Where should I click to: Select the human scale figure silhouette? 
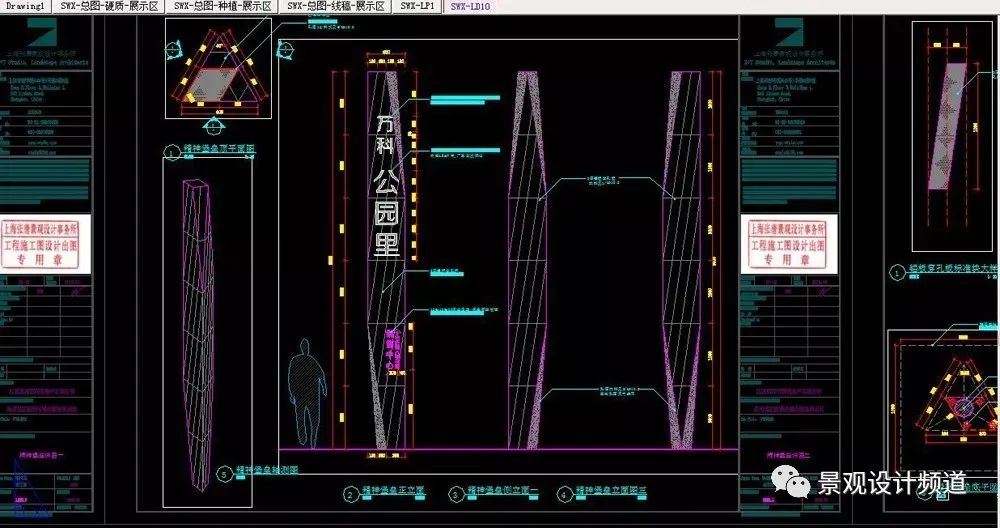pos(307,391)
